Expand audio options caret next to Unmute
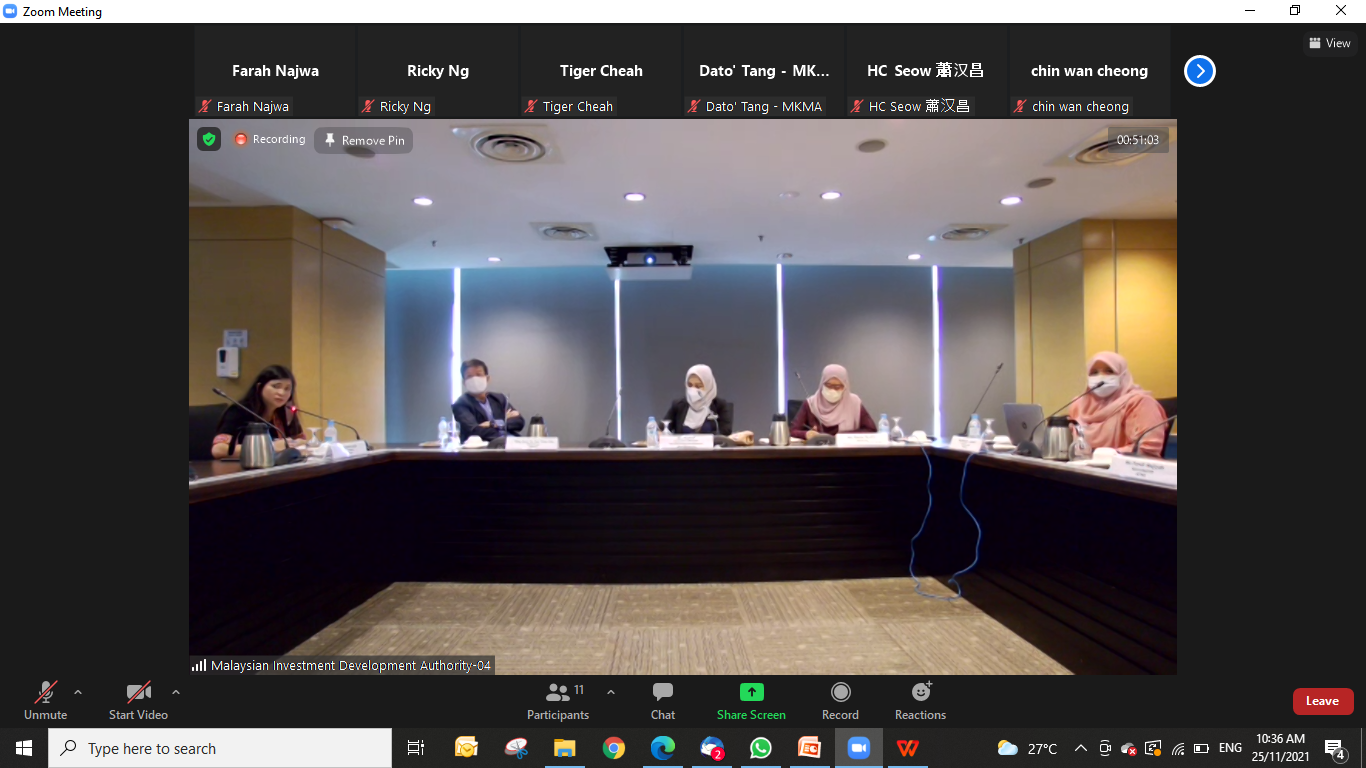This screenshot has width=1366, height=768. [x=78, y=692]
